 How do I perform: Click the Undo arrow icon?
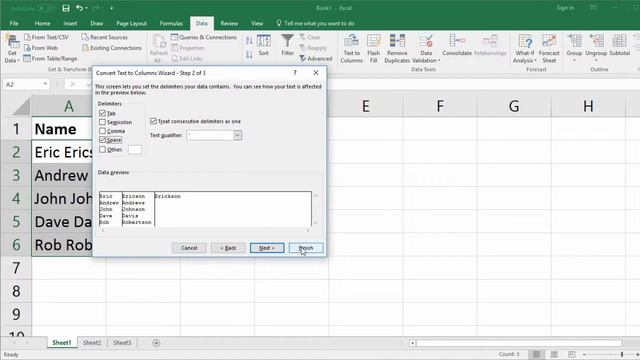[80, 8]
